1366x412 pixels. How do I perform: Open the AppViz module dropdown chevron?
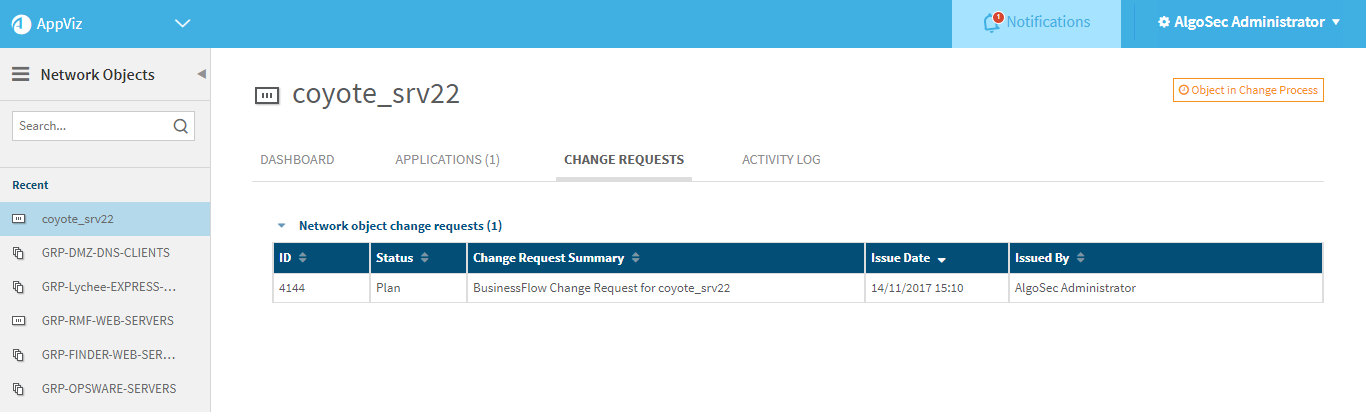[181, 23]
